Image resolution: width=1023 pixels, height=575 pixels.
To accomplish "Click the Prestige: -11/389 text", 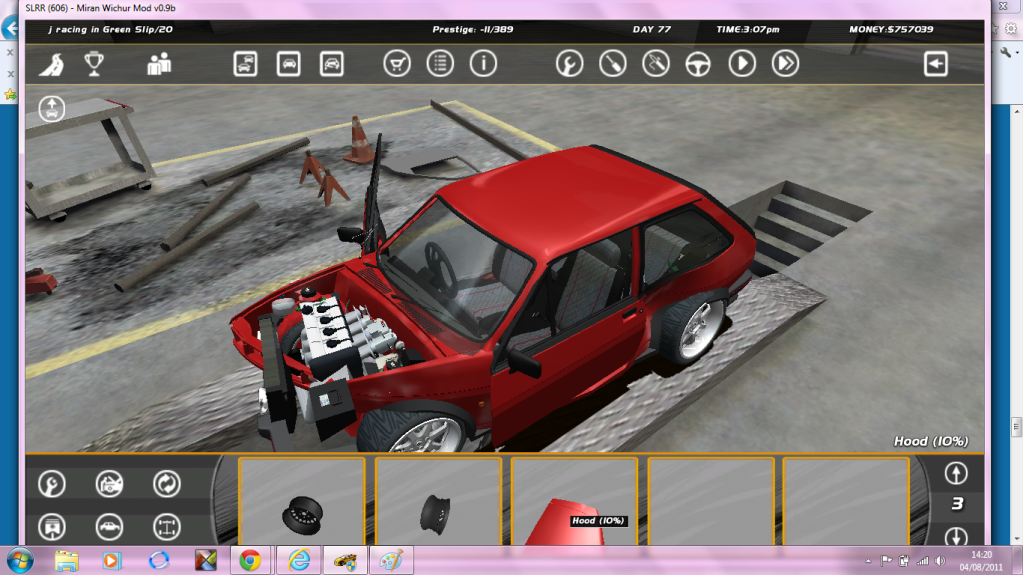I will (x=472, y=29).
